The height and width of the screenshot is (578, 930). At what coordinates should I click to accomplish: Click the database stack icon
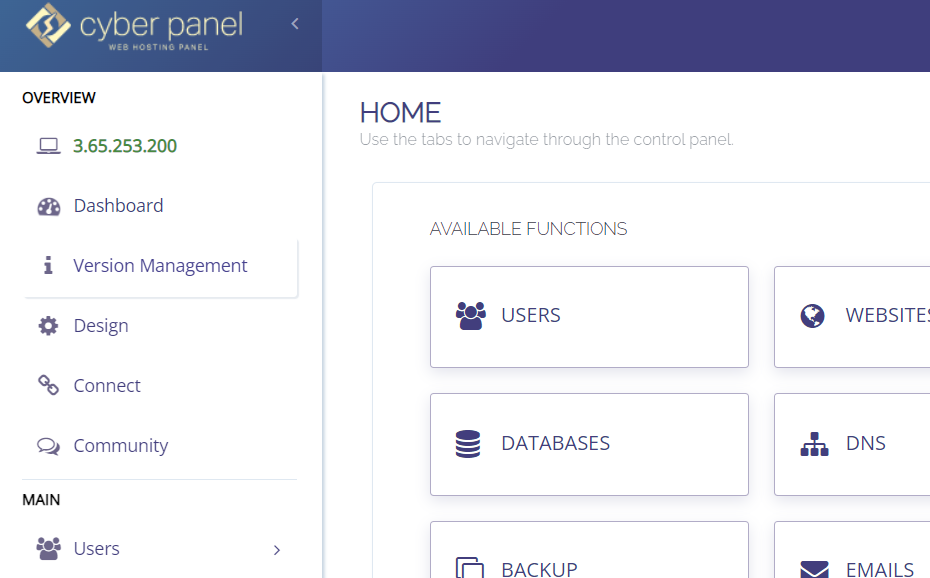point(468,444)
